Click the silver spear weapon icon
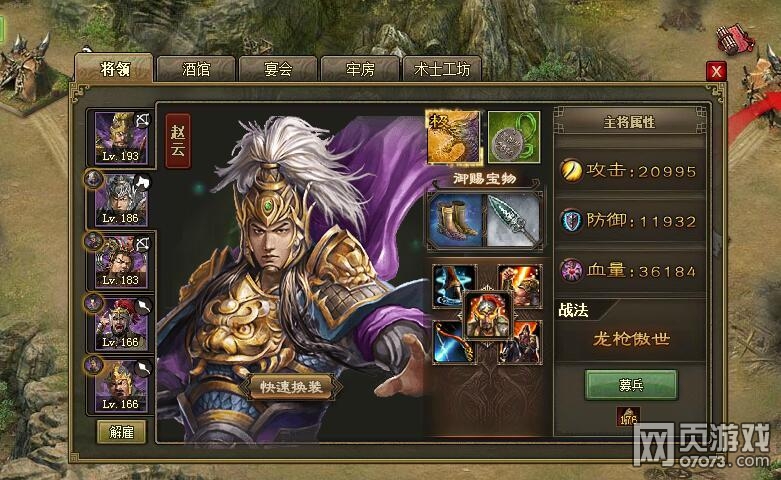Viewport: 781px width, 480px height. point(513,220)
